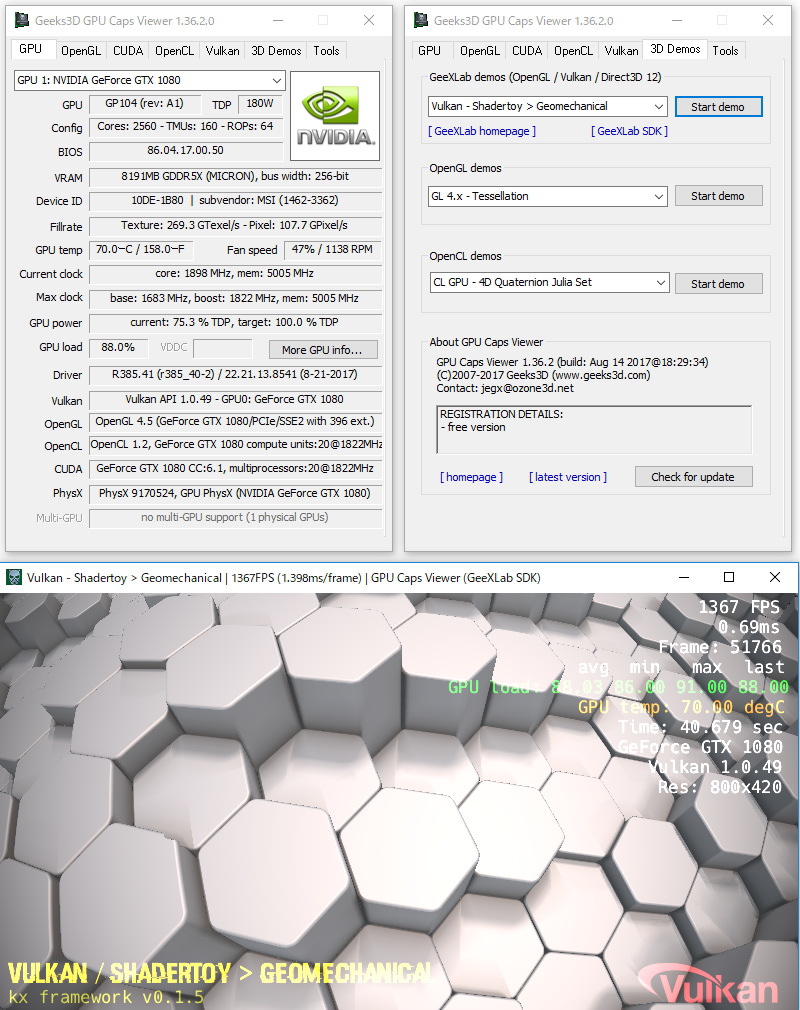Click OpenCL 1.2 info field
This screenshot has width=800, height=1010.
[x=236, y=445]
